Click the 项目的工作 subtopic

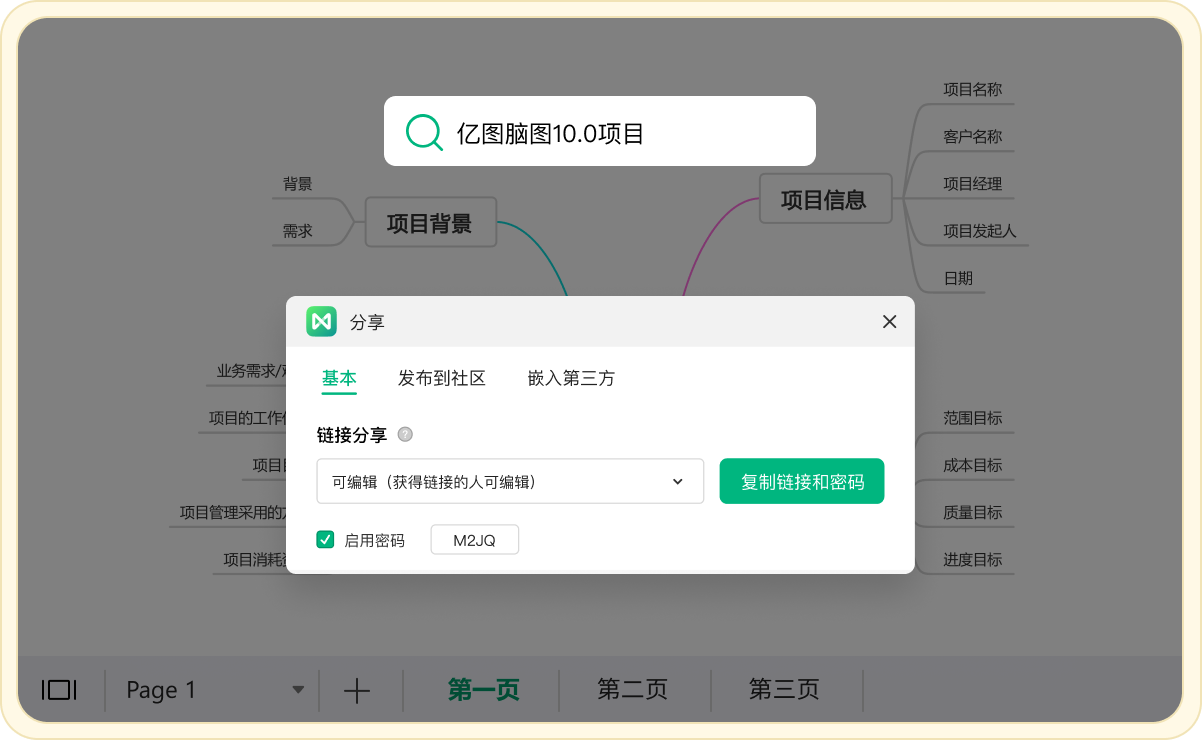(247, 418)
